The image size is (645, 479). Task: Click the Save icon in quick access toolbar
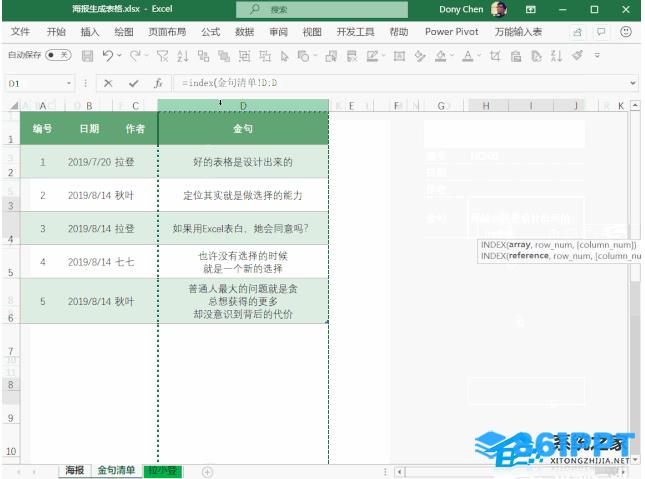coord(87,56)
